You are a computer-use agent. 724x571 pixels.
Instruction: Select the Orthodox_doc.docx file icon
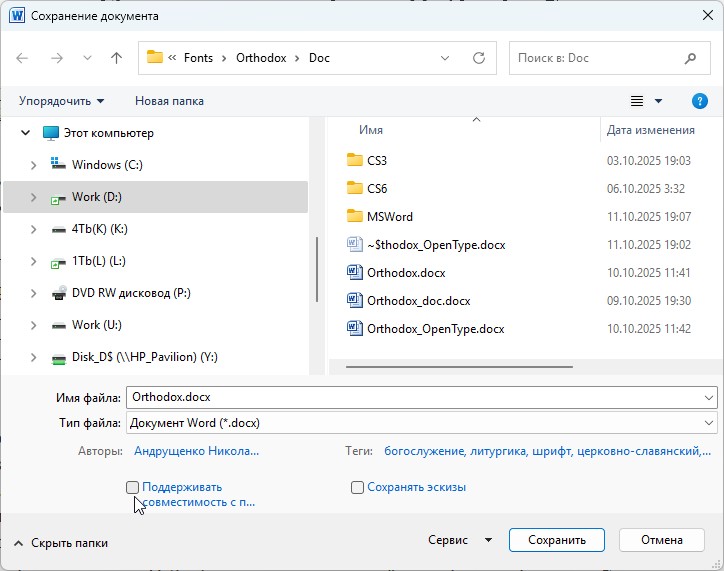pos(354,300)
